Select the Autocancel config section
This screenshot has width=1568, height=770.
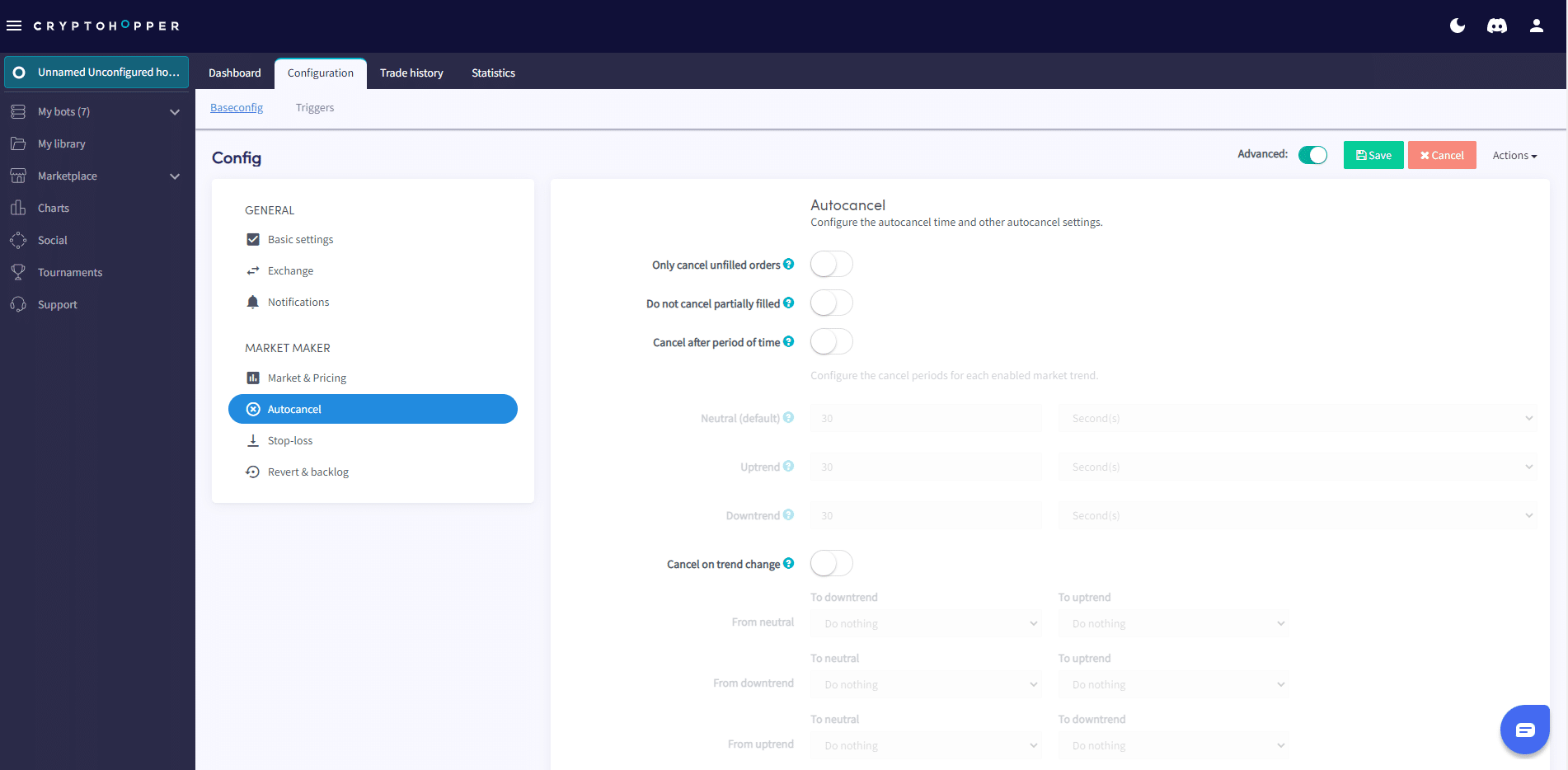(373, 409)
